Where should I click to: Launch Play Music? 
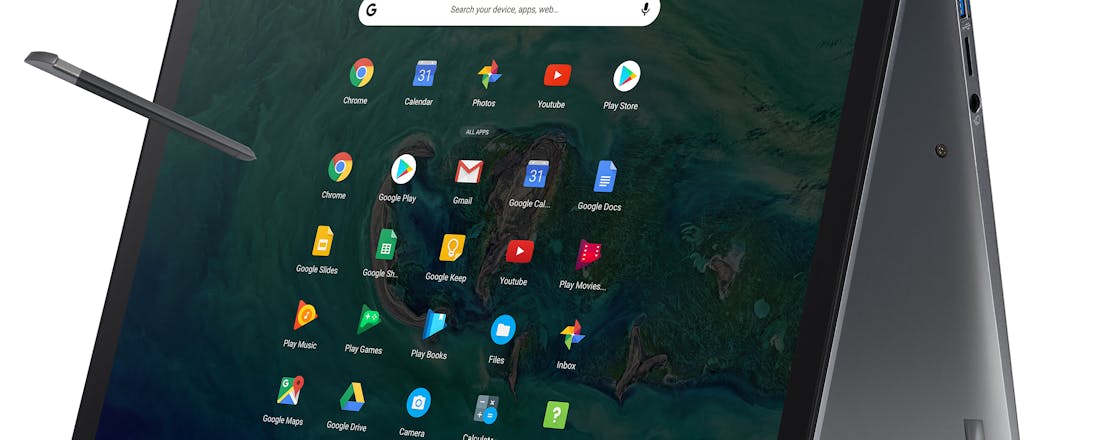point(305,316)
